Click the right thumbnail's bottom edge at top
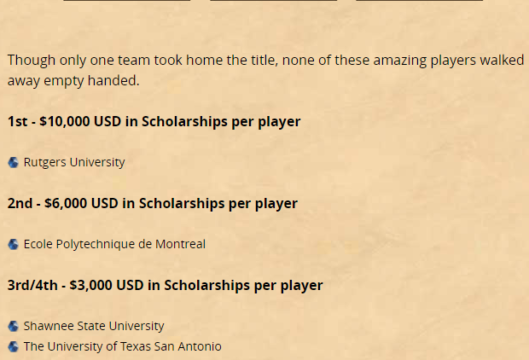 pyautogui.click(x=420, y=0)
